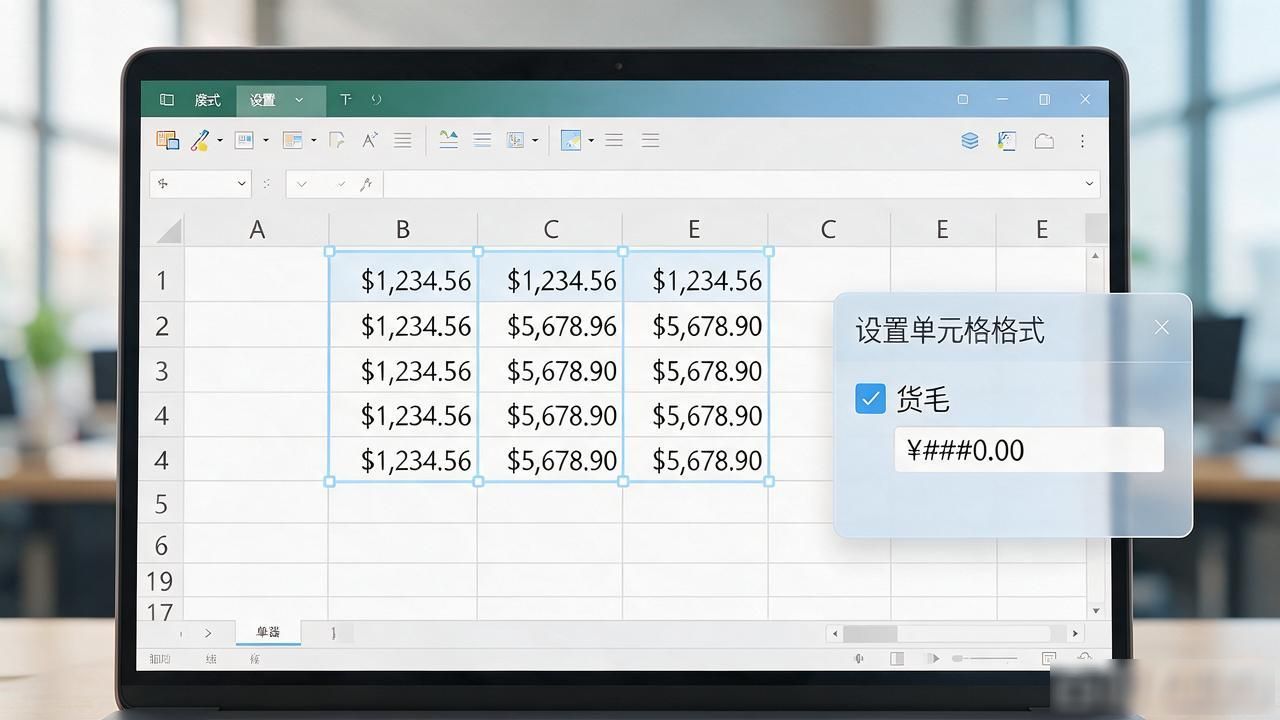Select the column A header

click(x=257, y=230)
